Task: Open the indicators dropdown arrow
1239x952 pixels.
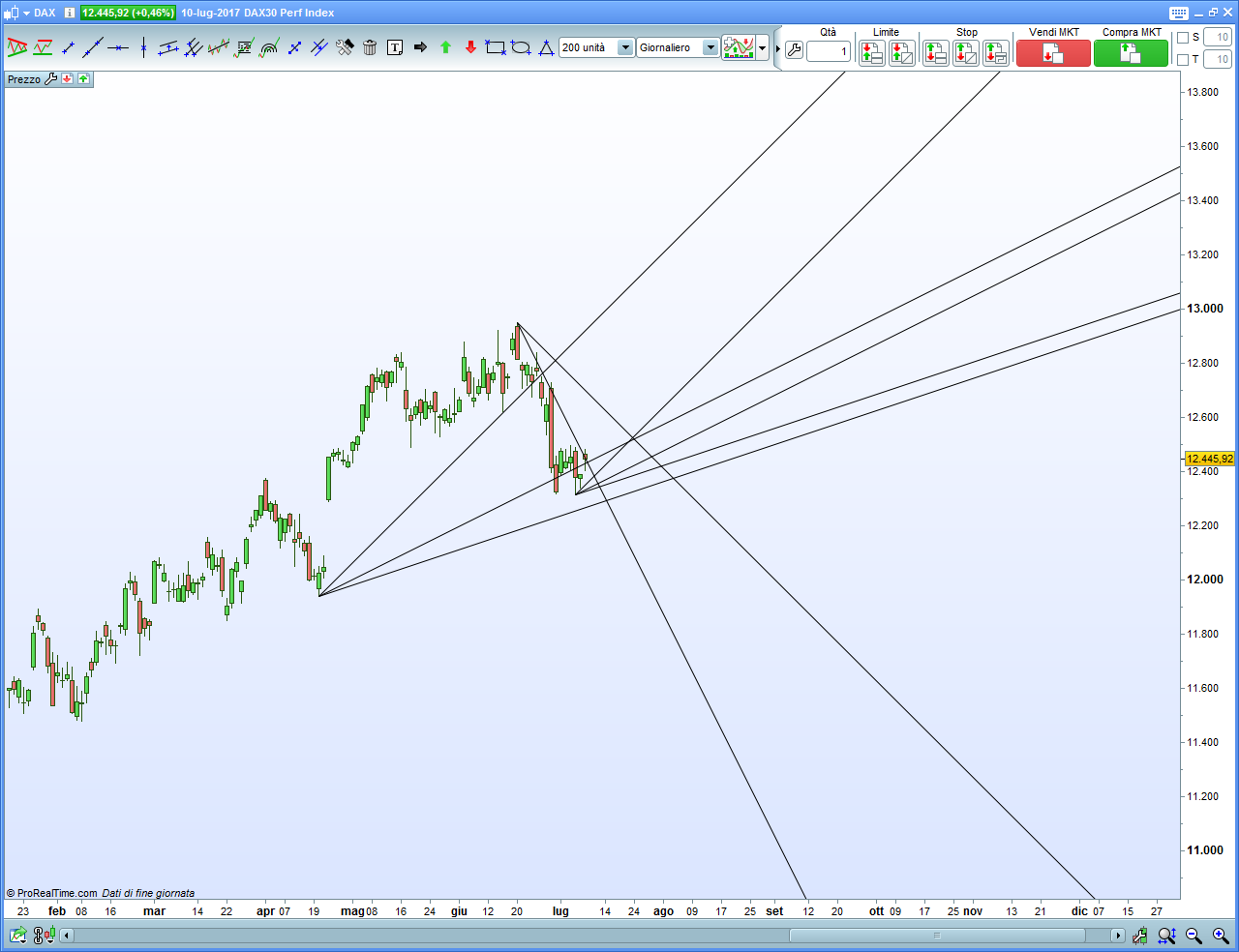Action: (x=763, y=47)
